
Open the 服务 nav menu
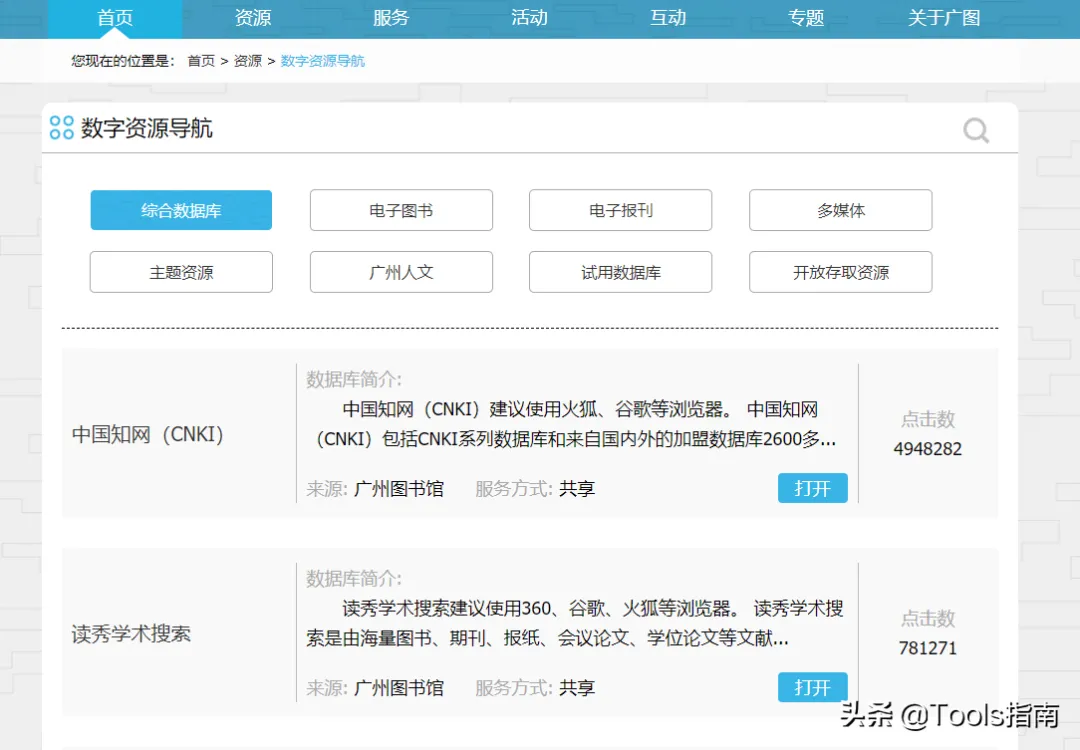391,18
